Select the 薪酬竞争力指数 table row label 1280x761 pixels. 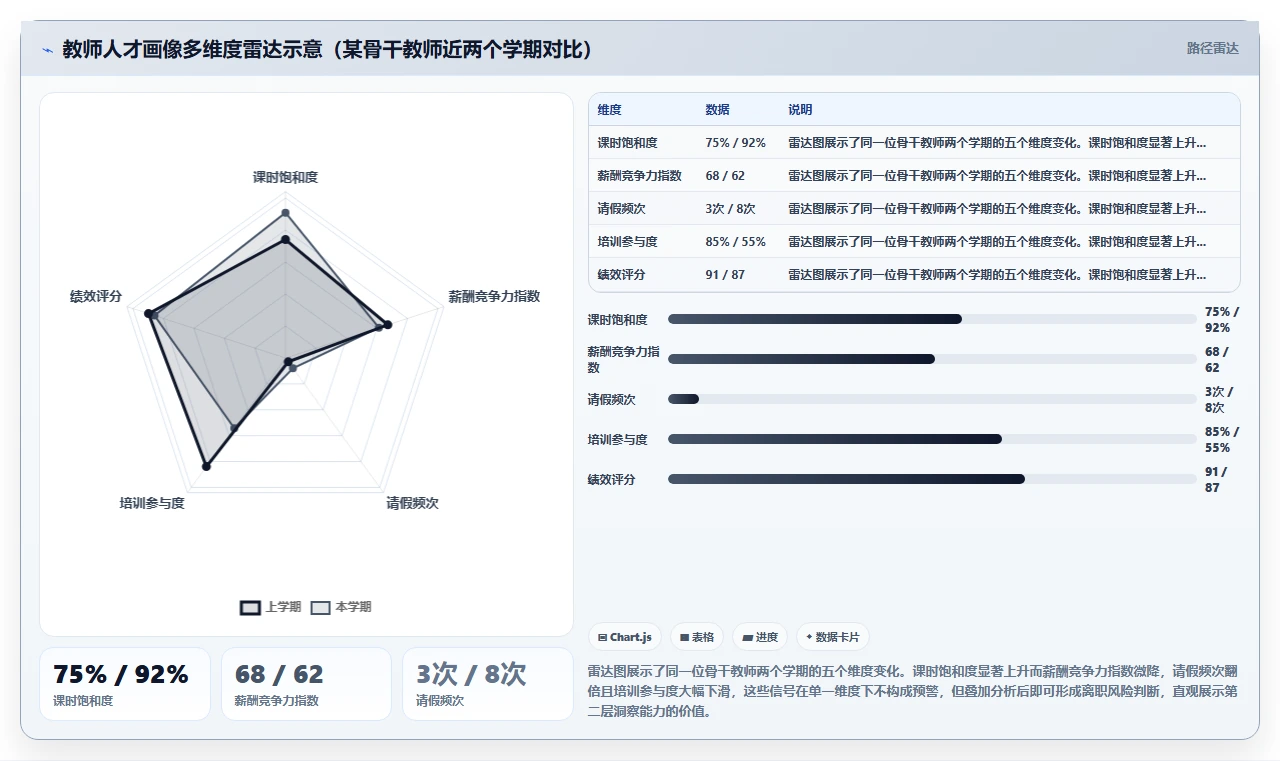pyautogui.click(x=640, y=176)
